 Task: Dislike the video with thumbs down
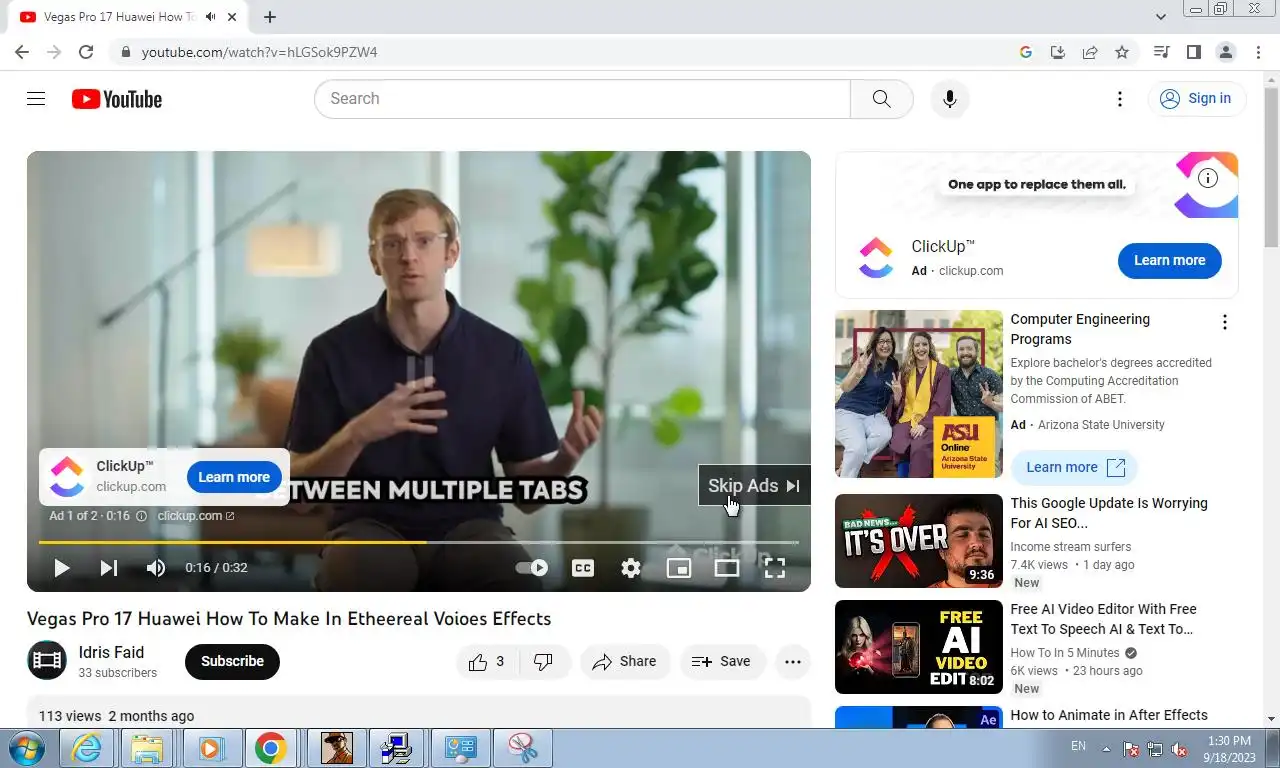(544, 661)
